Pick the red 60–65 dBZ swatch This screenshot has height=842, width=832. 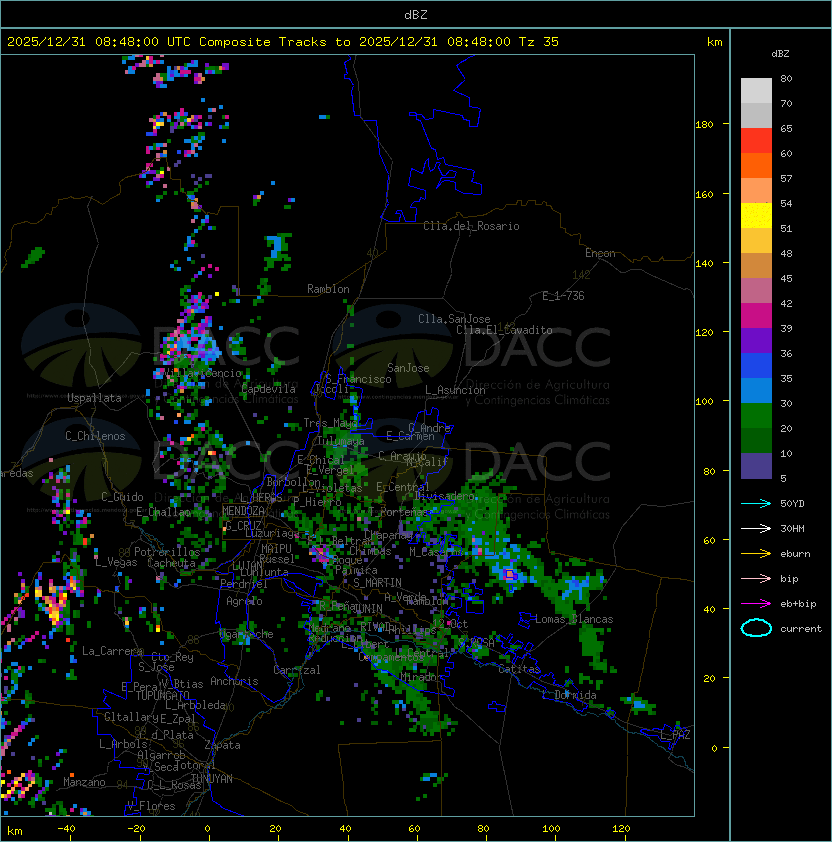tap(756, 141)
